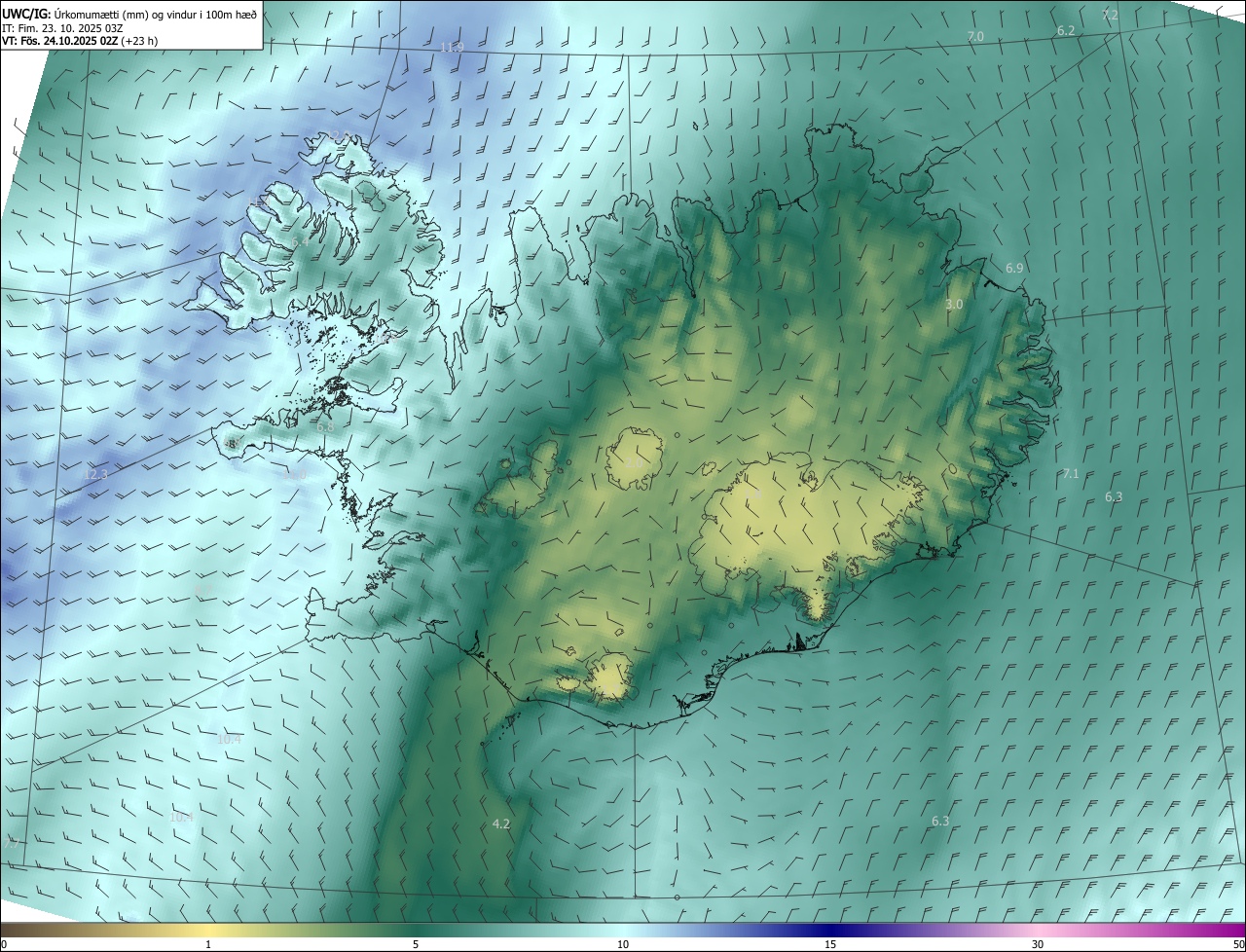Click the 6.8 value label on the map
The height and width of the screenshot is (952, 1246).
pos(325,427)
